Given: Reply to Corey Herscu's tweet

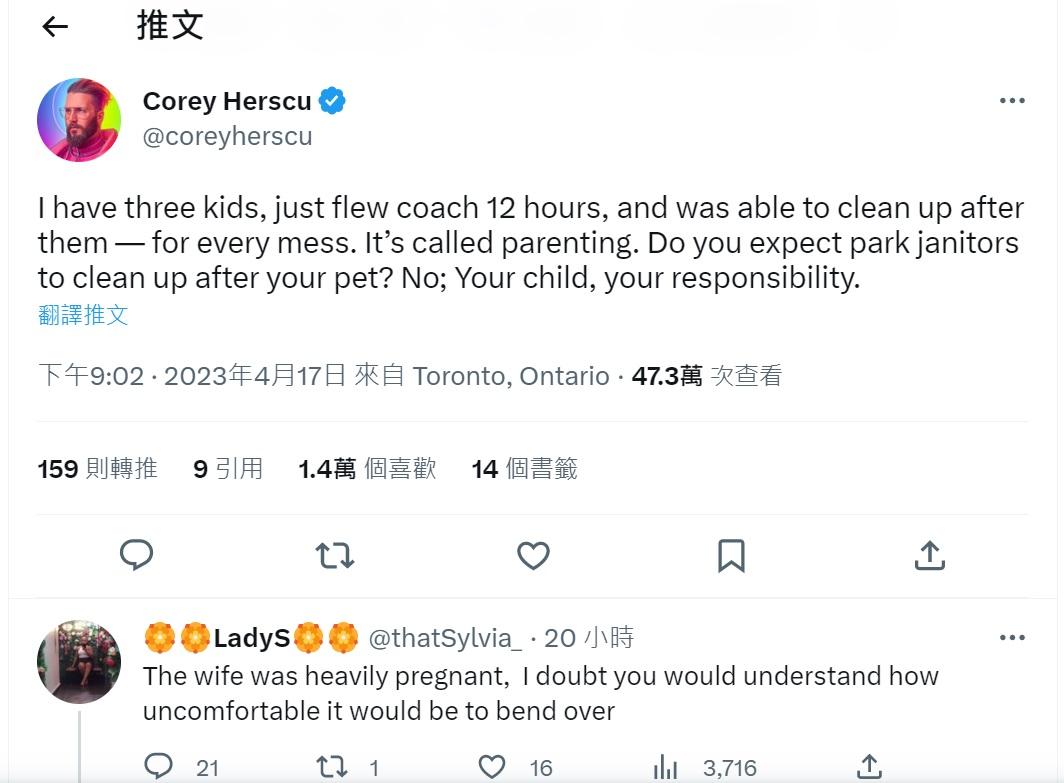Looking at the screenshot, I should (x=136, y=555).
